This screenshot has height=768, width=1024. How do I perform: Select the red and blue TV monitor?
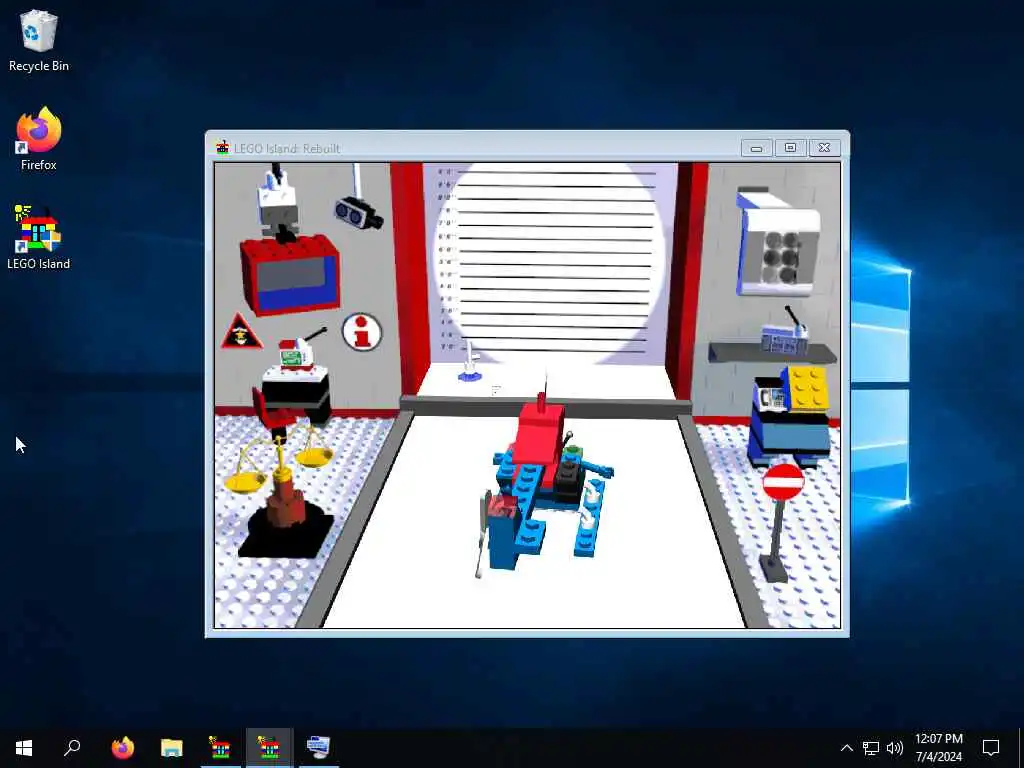(290, 275)
